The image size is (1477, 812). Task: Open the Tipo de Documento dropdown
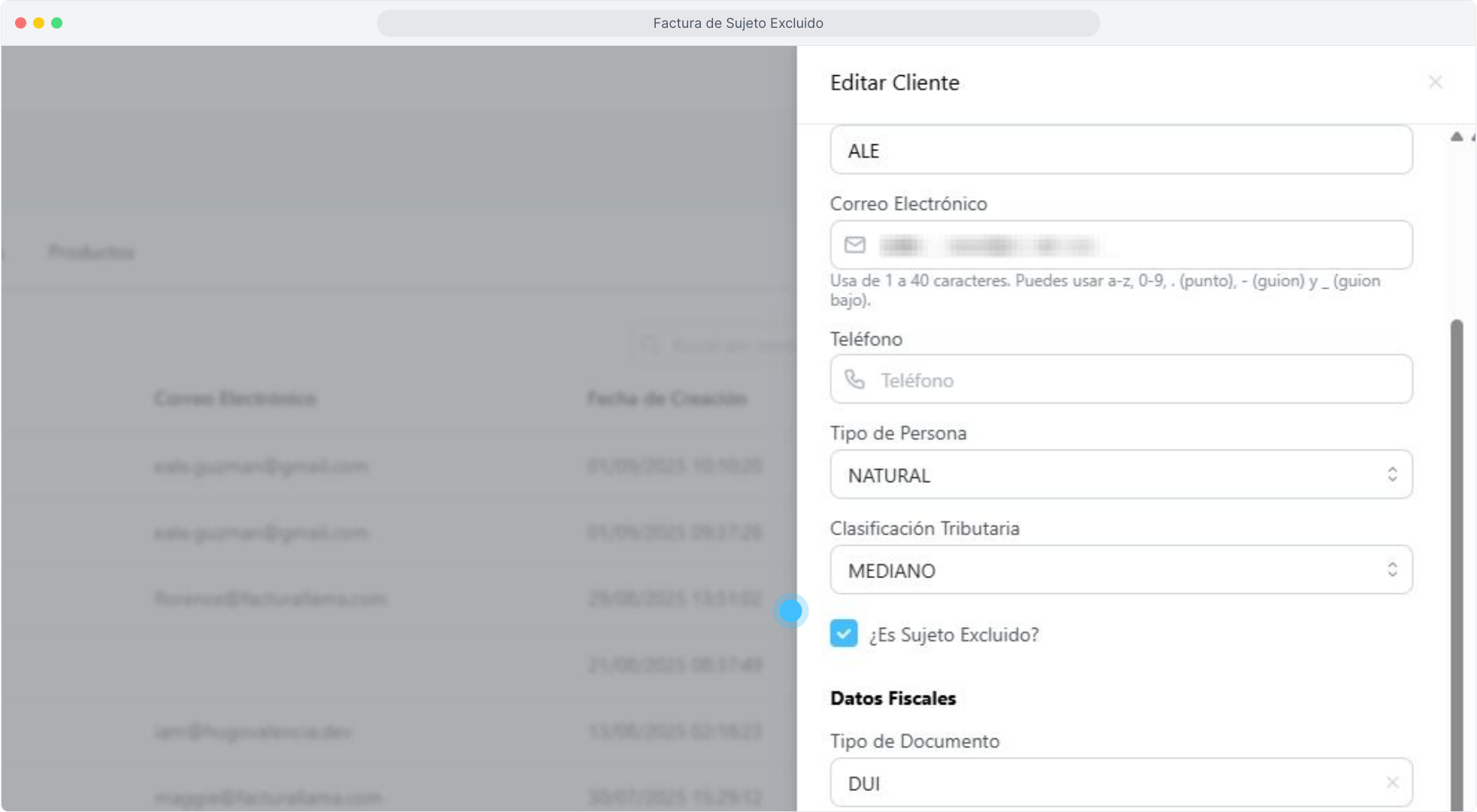click(x=1105, y=783)
